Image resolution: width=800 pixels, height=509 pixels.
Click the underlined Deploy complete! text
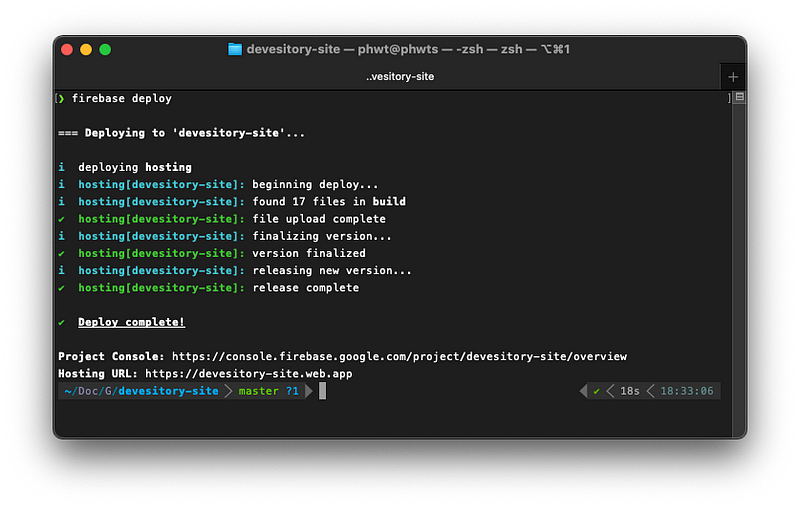click(131, 322)
